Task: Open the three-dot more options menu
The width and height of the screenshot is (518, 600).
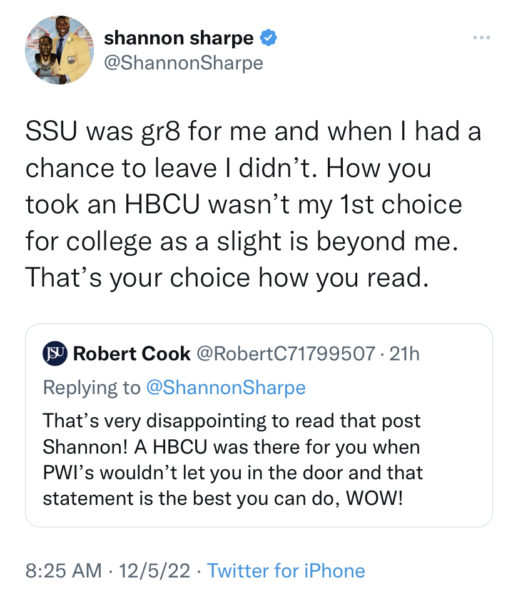Action: [x=481, y=38]
